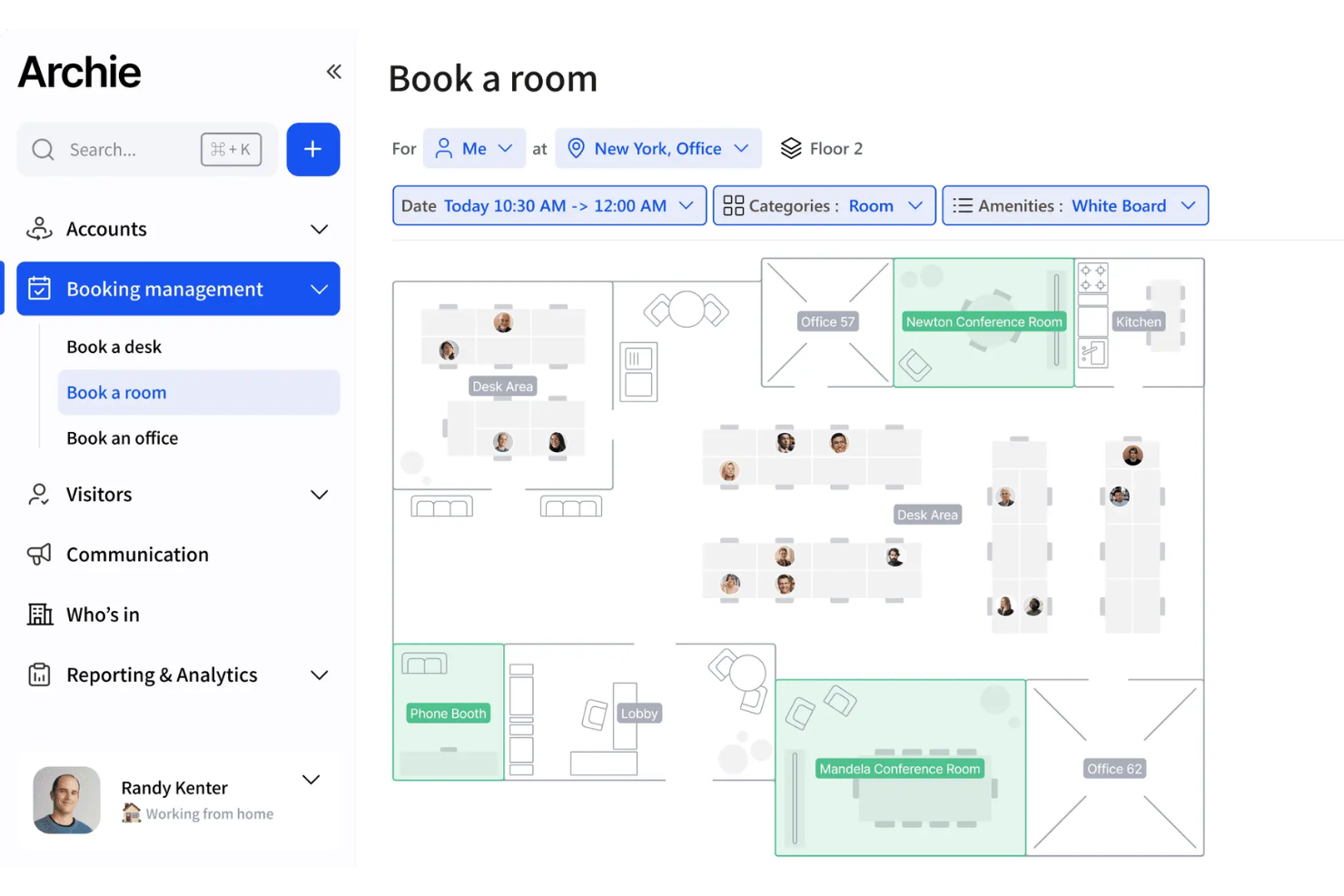Click the blue plus add button
The image size is (1344, 896).
[x=312, y=149]
